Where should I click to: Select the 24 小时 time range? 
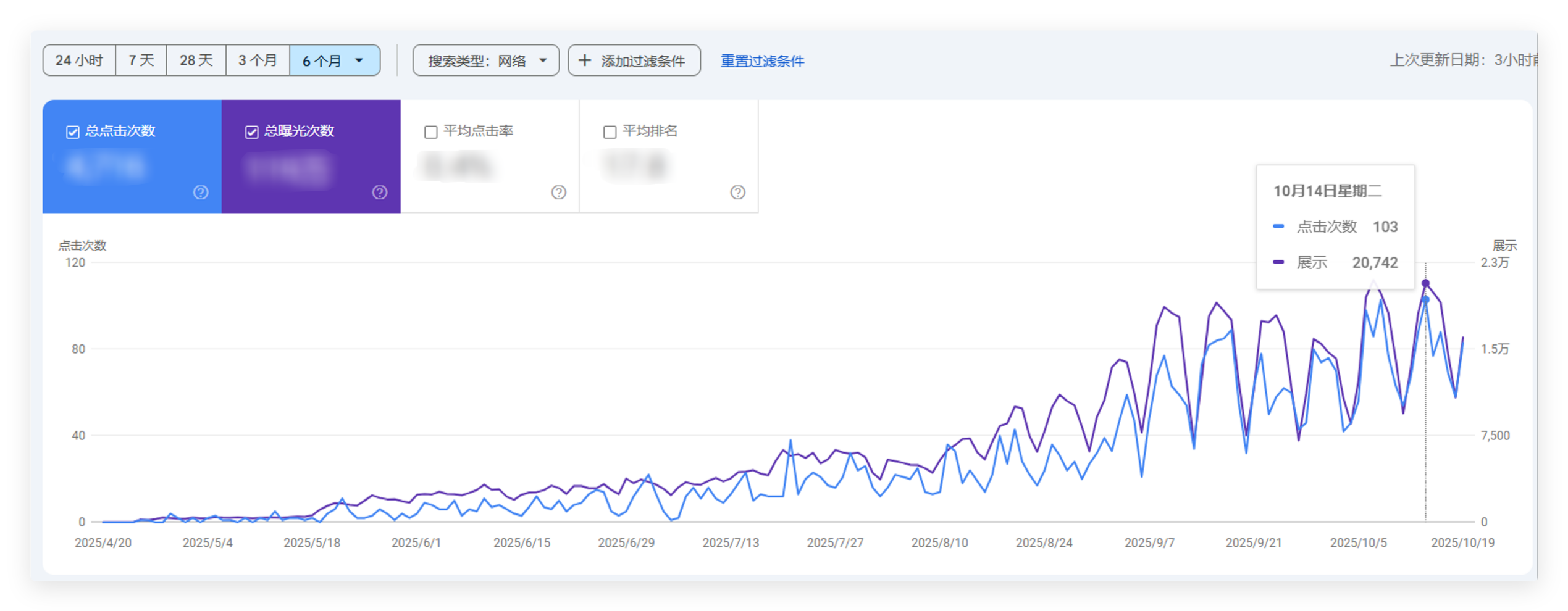click(x=79, y=60)
